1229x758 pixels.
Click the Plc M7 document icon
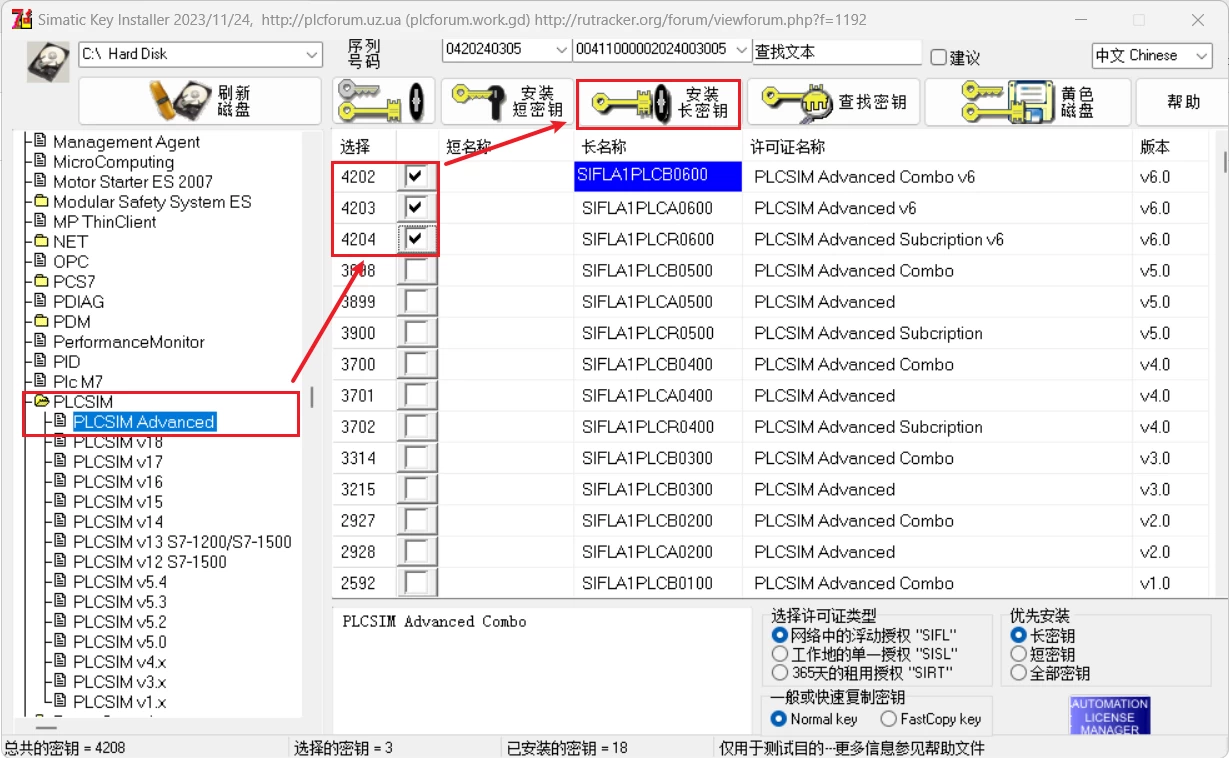pos(41,381)
